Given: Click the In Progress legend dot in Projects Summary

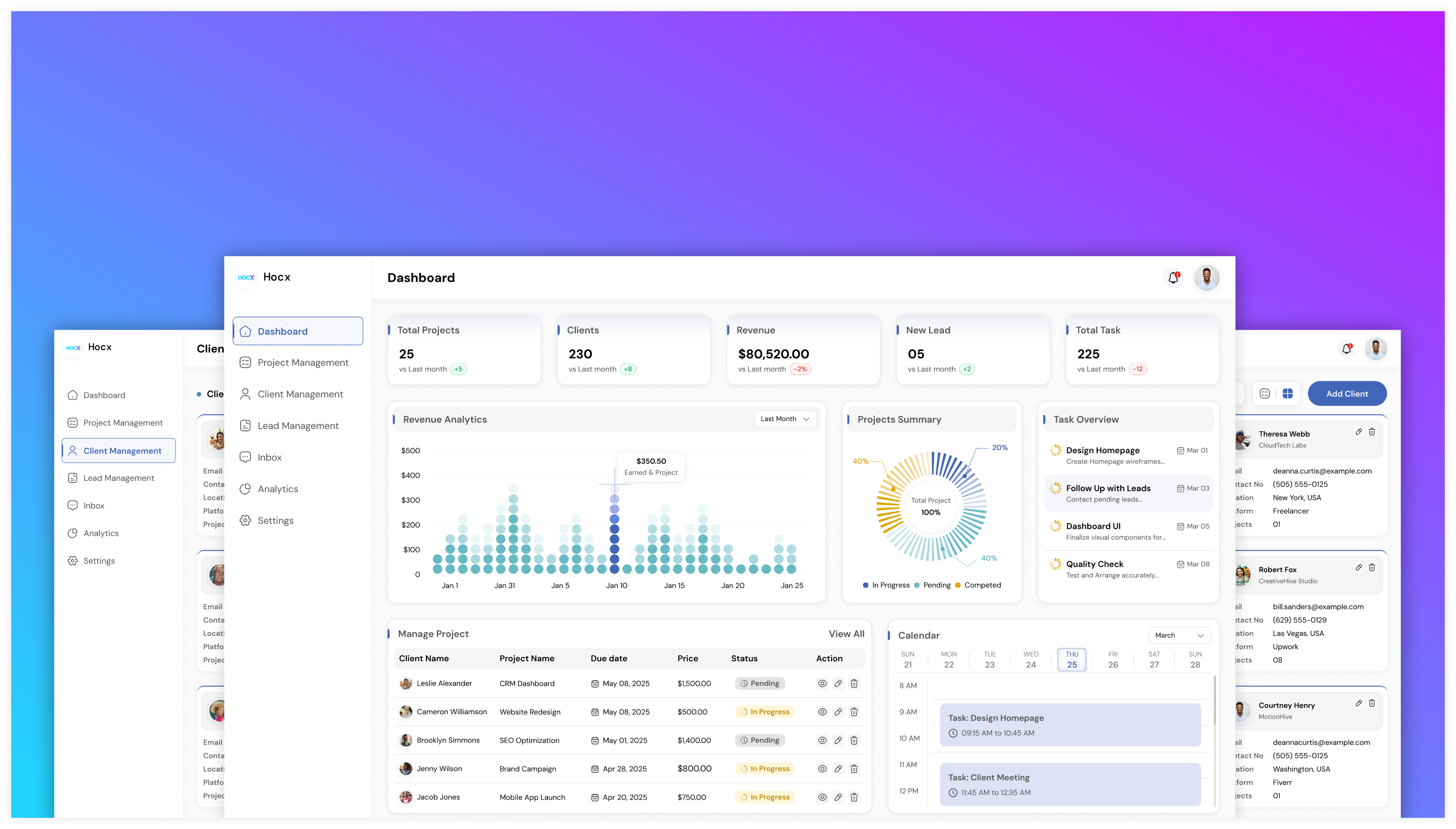Looking at the screenshot, I should (x=865, y=585).
